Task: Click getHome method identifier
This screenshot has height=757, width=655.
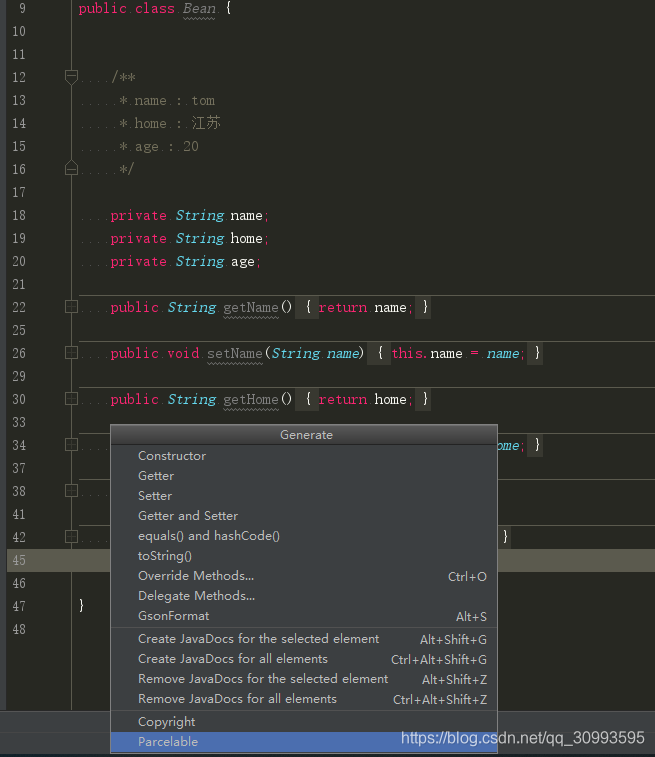Action: click(251, 400)
